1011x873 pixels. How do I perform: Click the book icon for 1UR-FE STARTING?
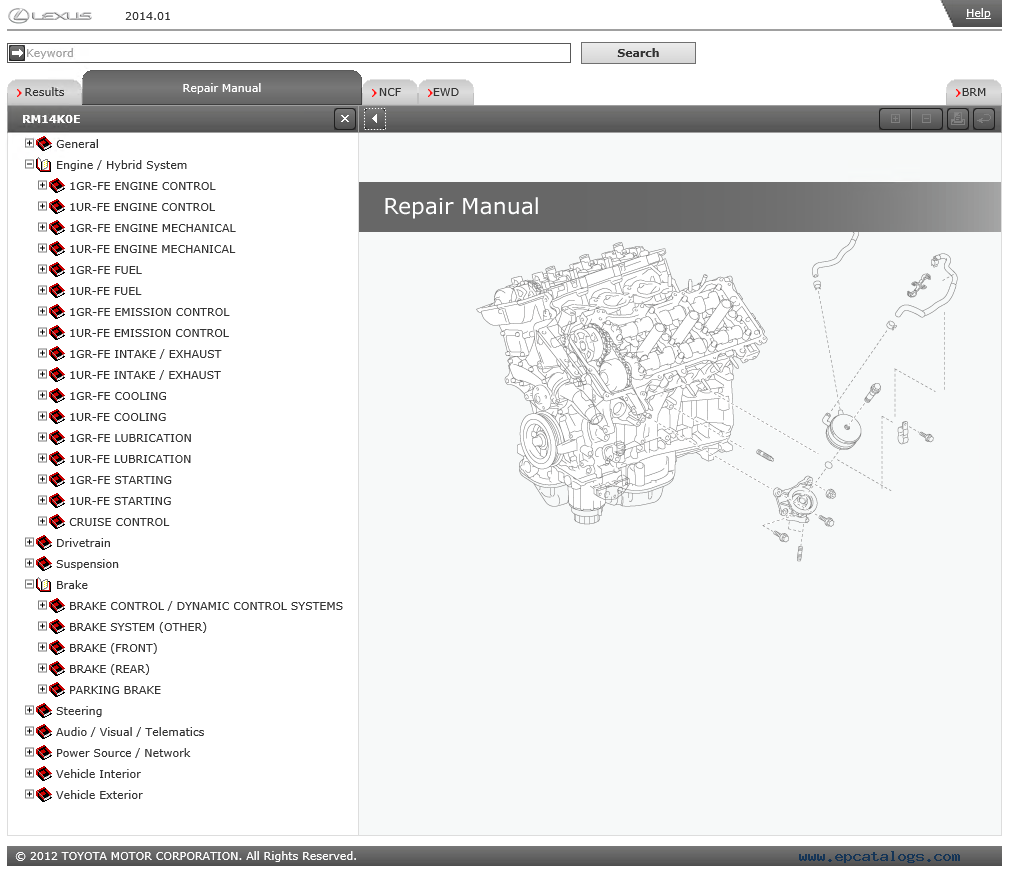(x=57, y=501)
